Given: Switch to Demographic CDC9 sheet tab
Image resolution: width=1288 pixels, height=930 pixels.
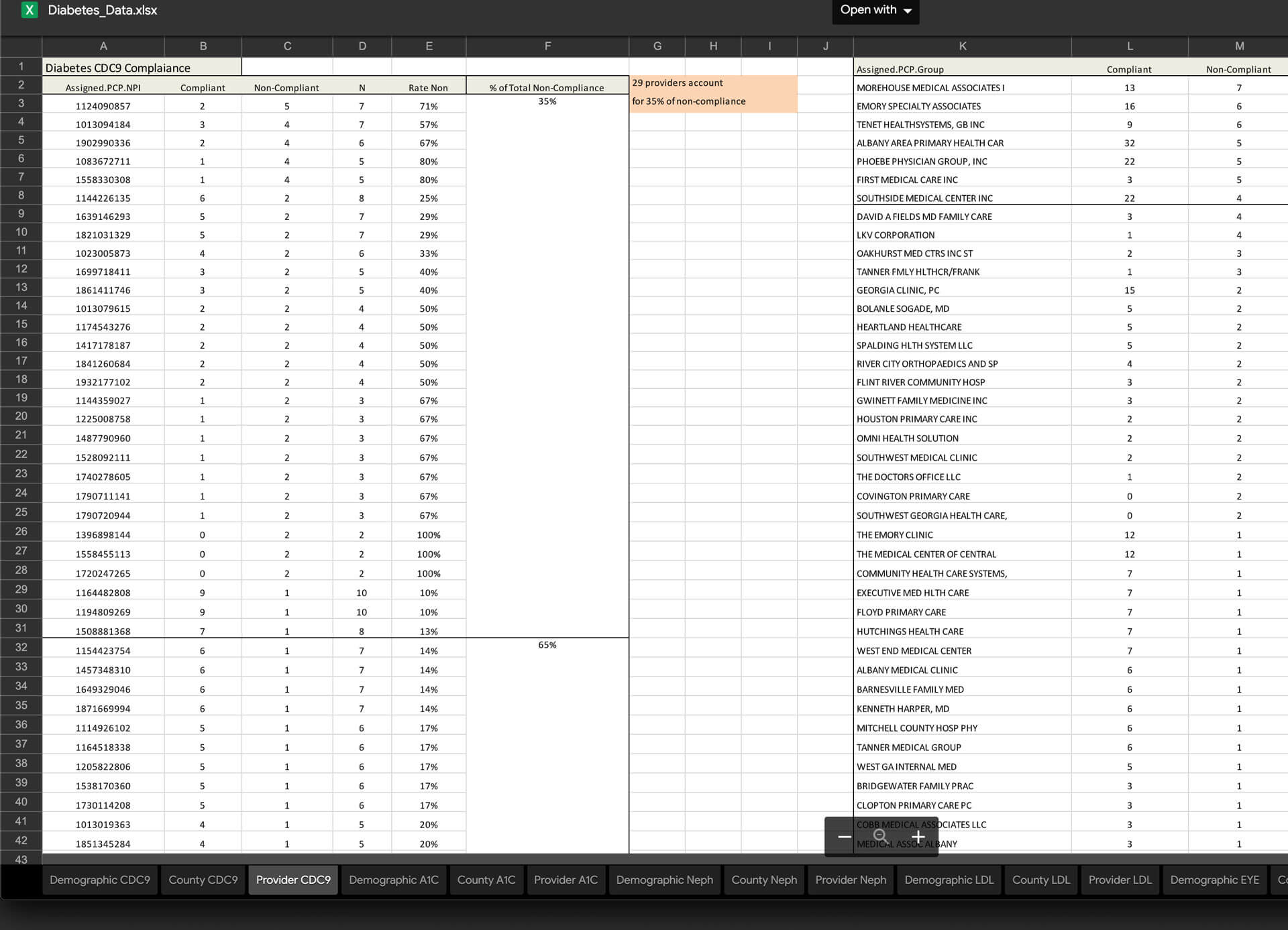Looking at the screenshot, I should point(100,880).
